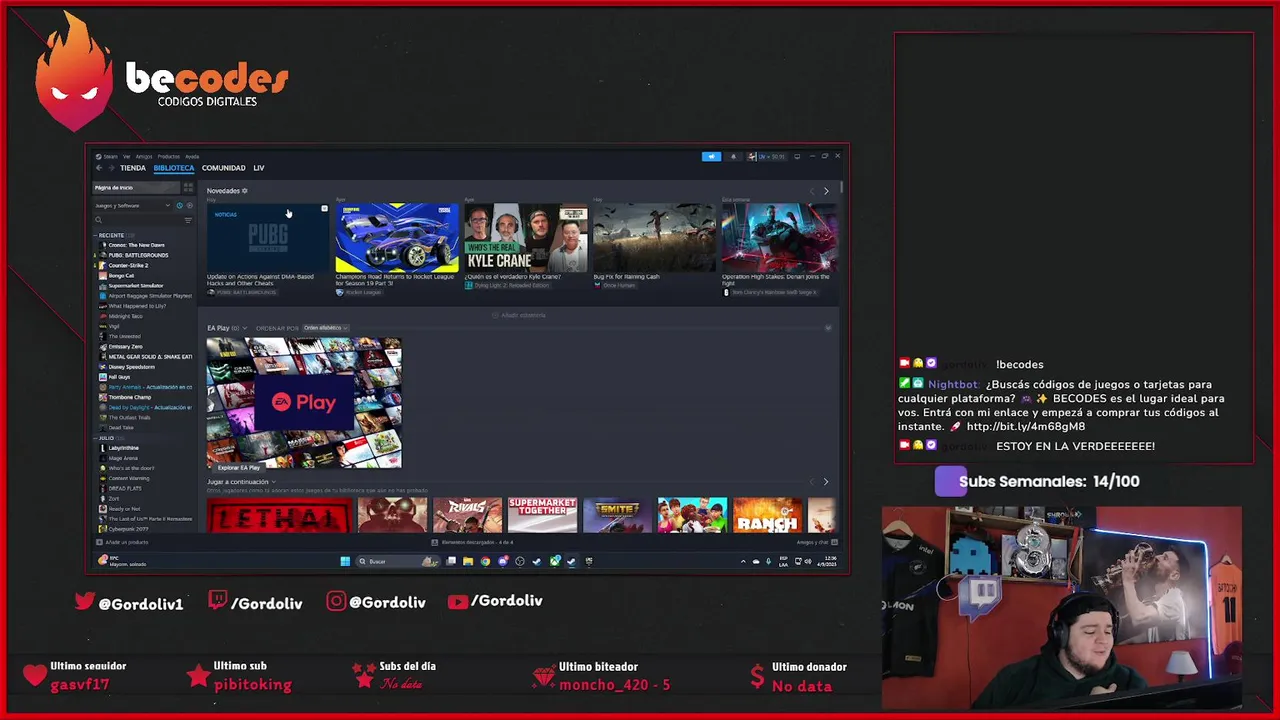This screenshot has width=1280, height=720.
Task: Select Midnight Taco in game list
Action: (126, 316)
